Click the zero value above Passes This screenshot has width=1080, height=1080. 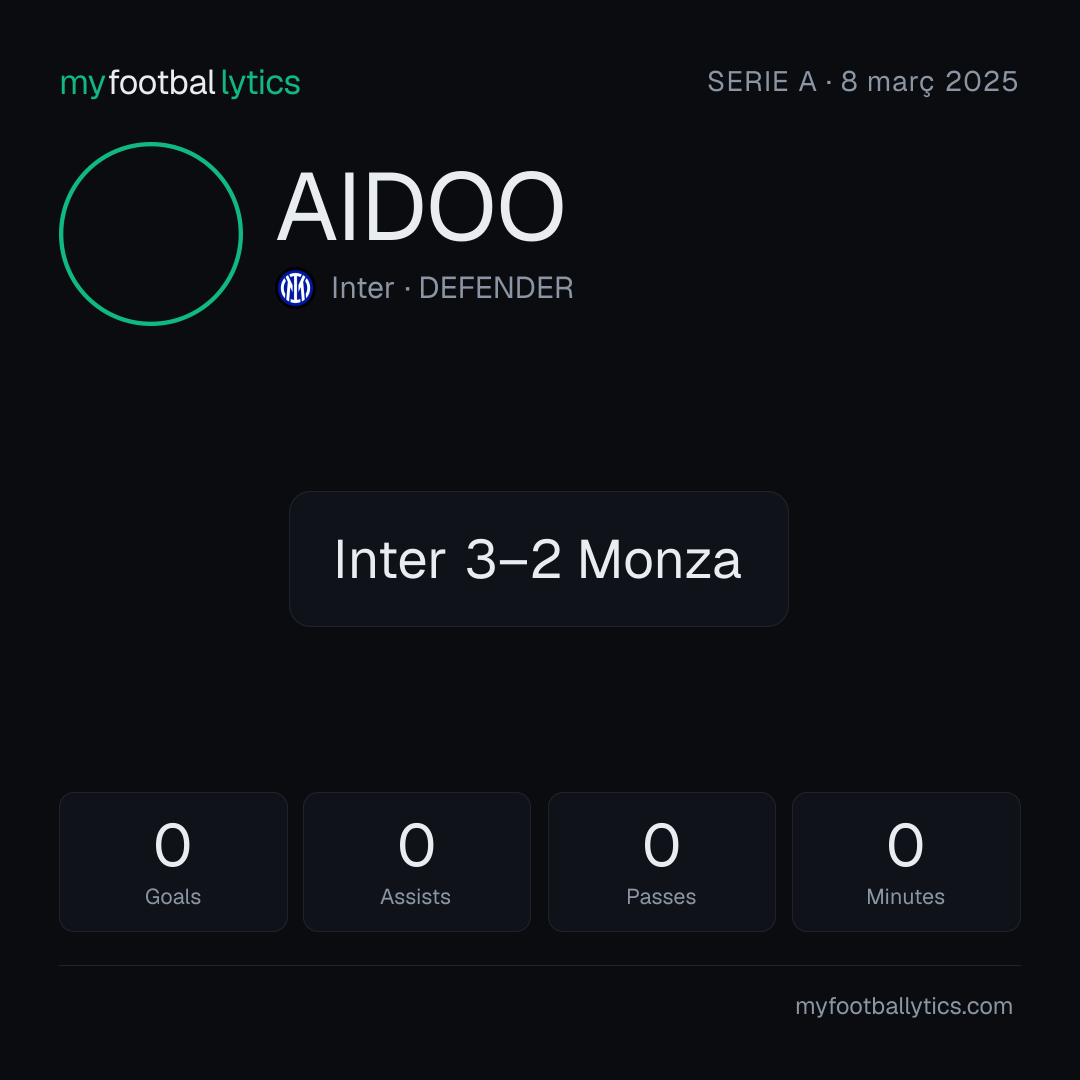click(x=661, y=845)
